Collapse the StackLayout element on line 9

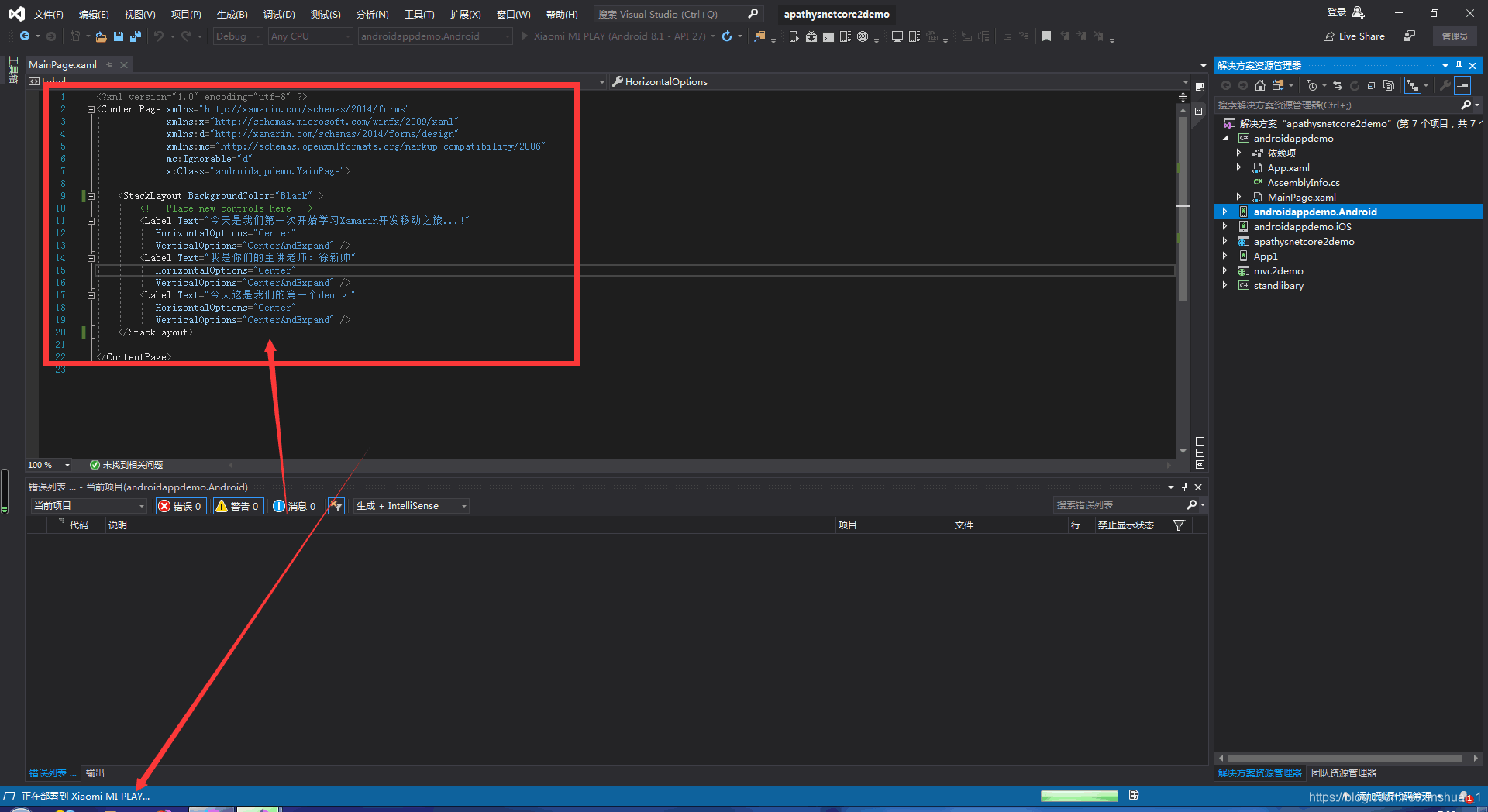[91, 196]
